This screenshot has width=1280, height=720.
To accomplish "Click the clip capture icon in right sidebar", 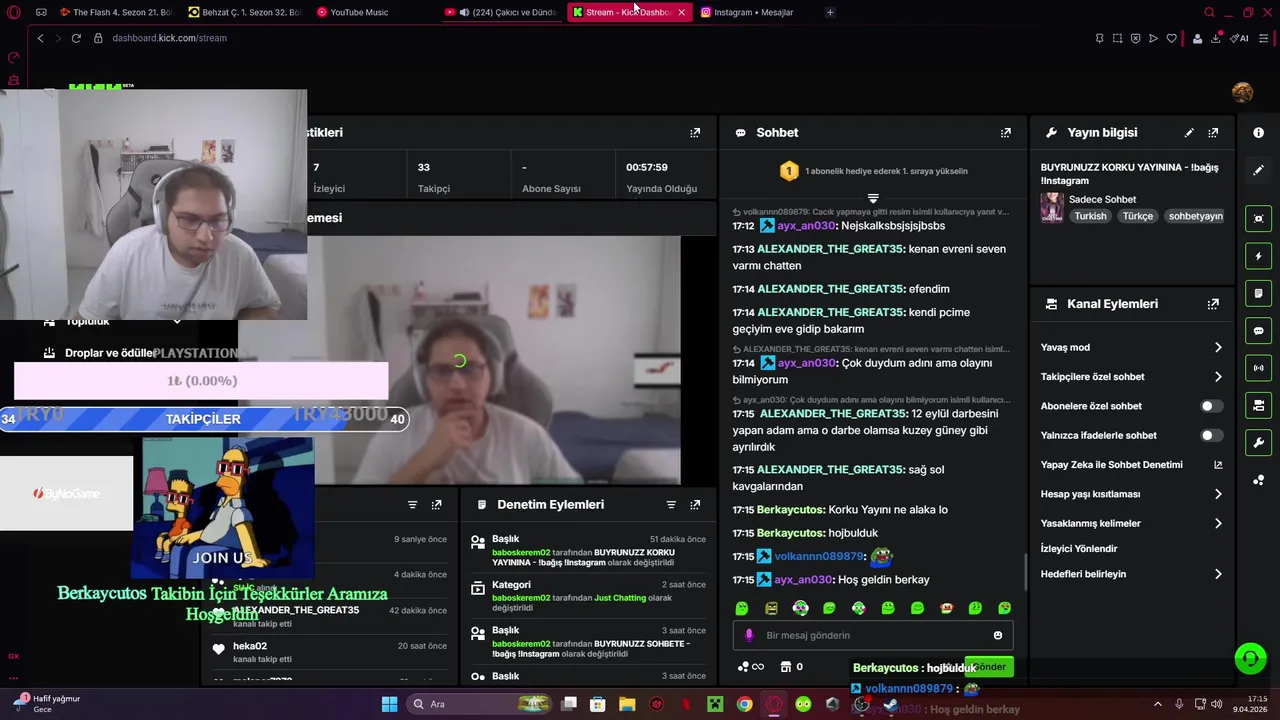I will [1258, 218].
